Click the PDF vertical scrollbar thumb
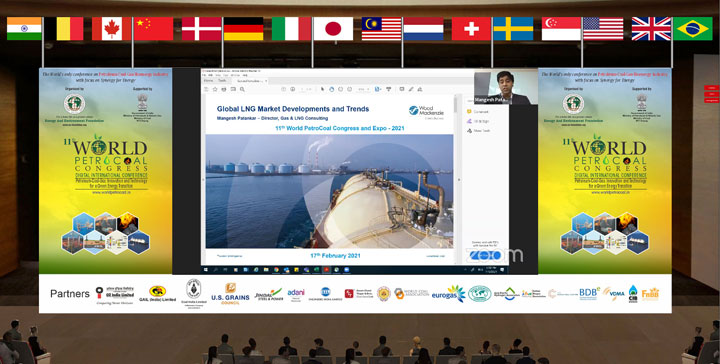The image size is (720, 364). (456, 105)
